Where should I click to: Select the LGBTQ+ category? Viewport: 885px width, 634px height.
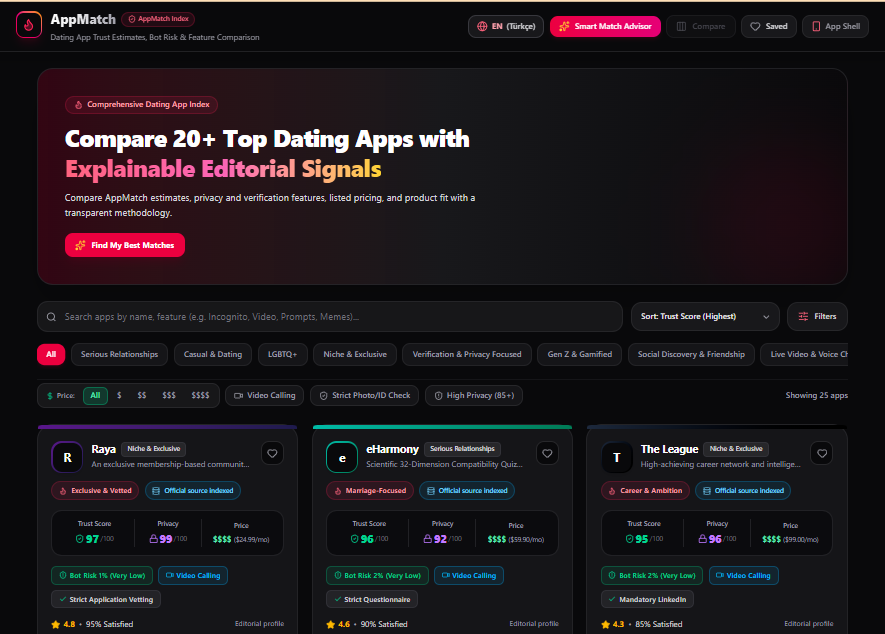coord(282,355)
